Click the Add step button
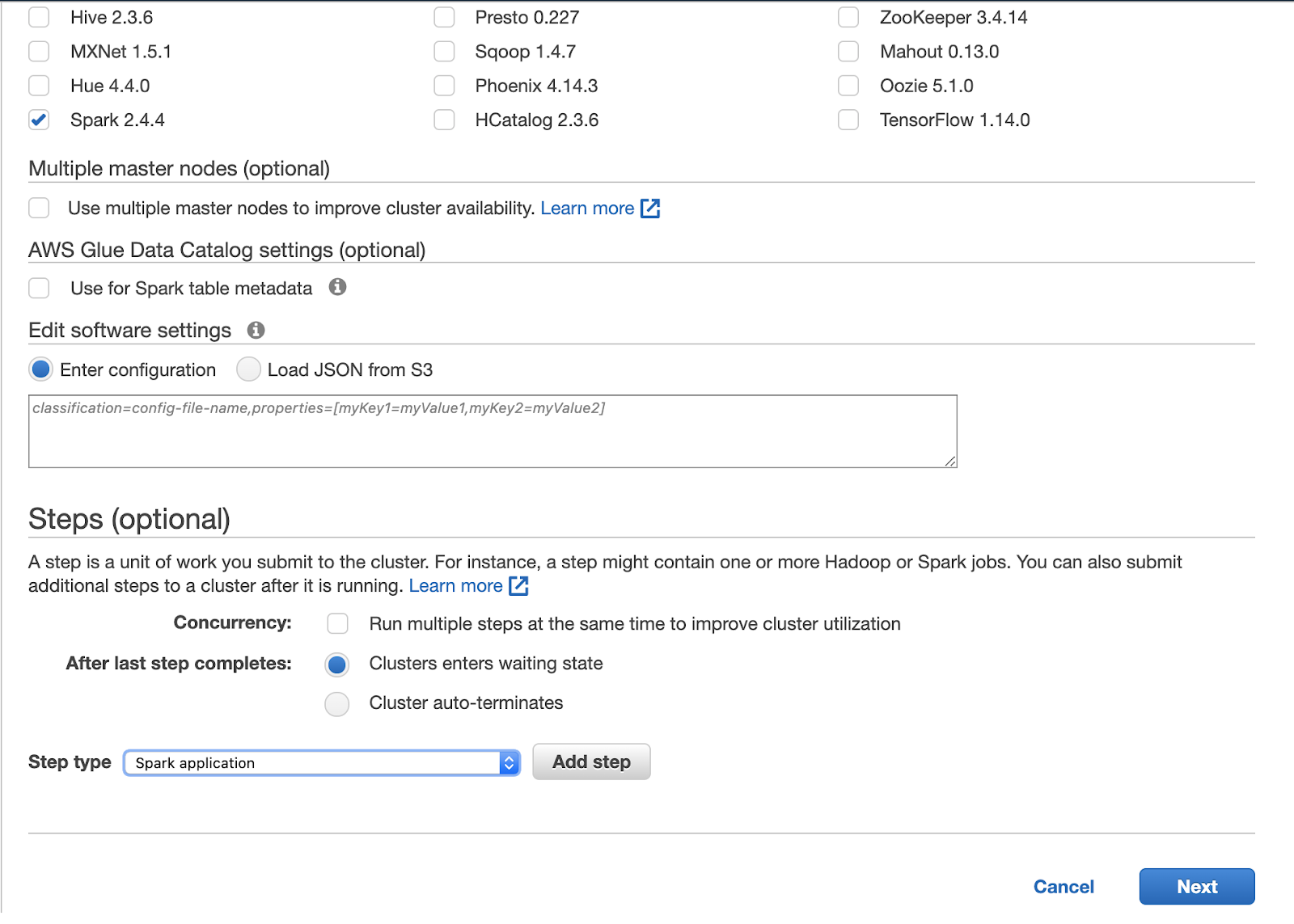This screenshot has width=1294, height=924. click(x=591, y=762)
